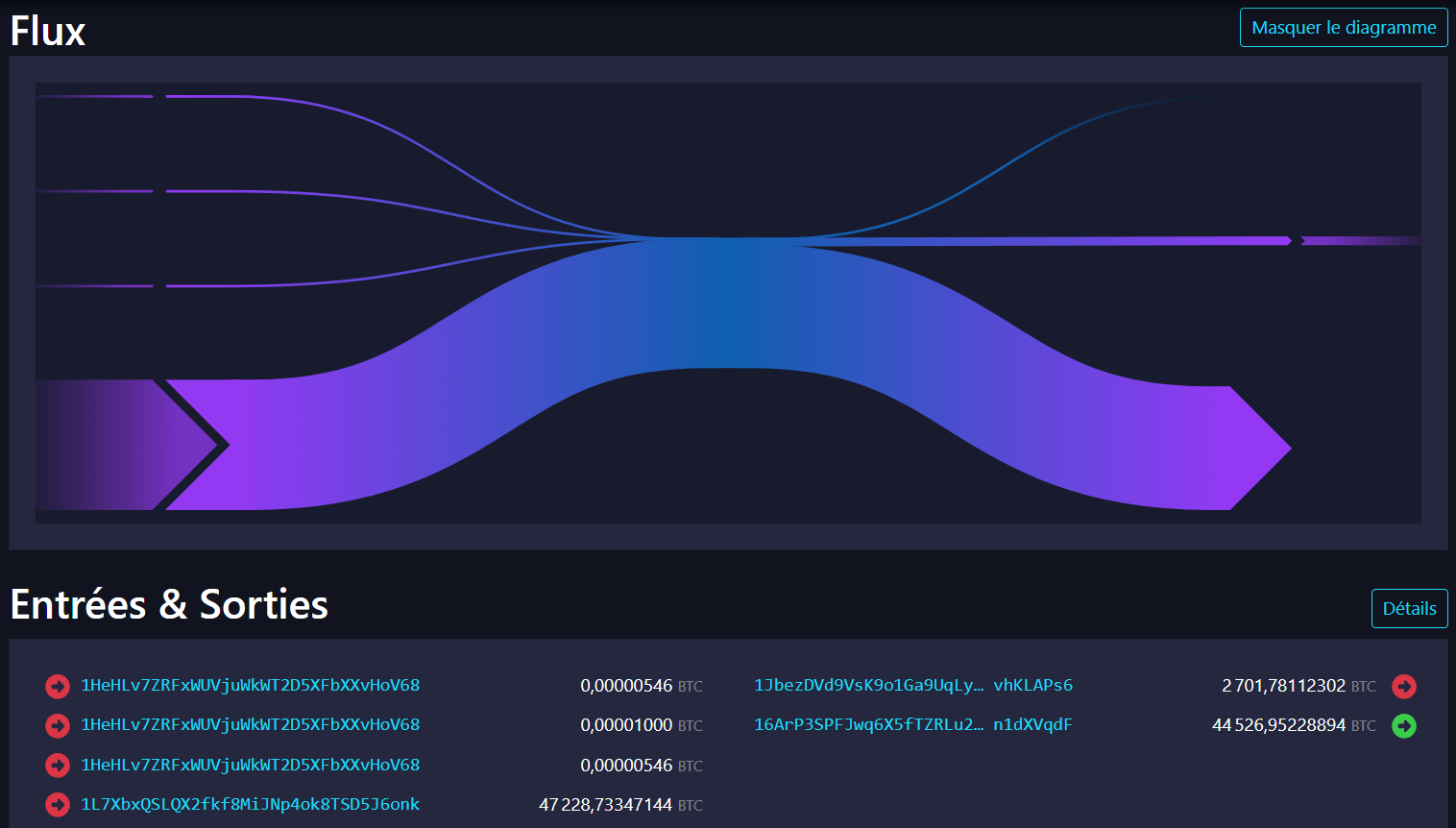Click the green unspent indicator beside n1dXVqdF
The width and height of the screenshot is (1456, 828).
pos(1403,726)
